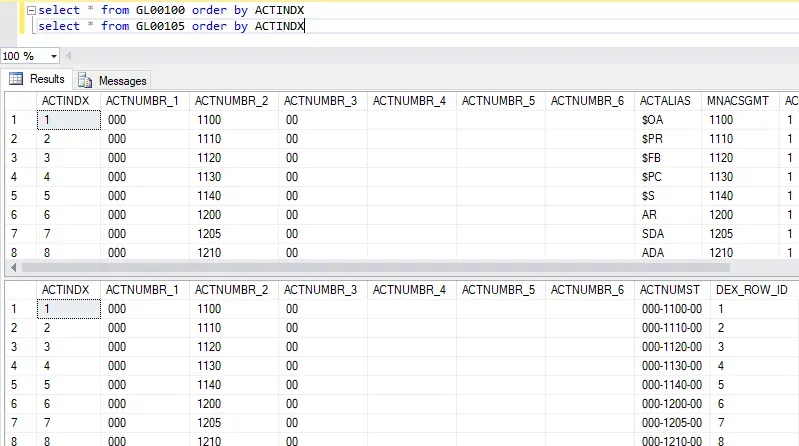Open the 100% zoom dropdown

(53, 56)
